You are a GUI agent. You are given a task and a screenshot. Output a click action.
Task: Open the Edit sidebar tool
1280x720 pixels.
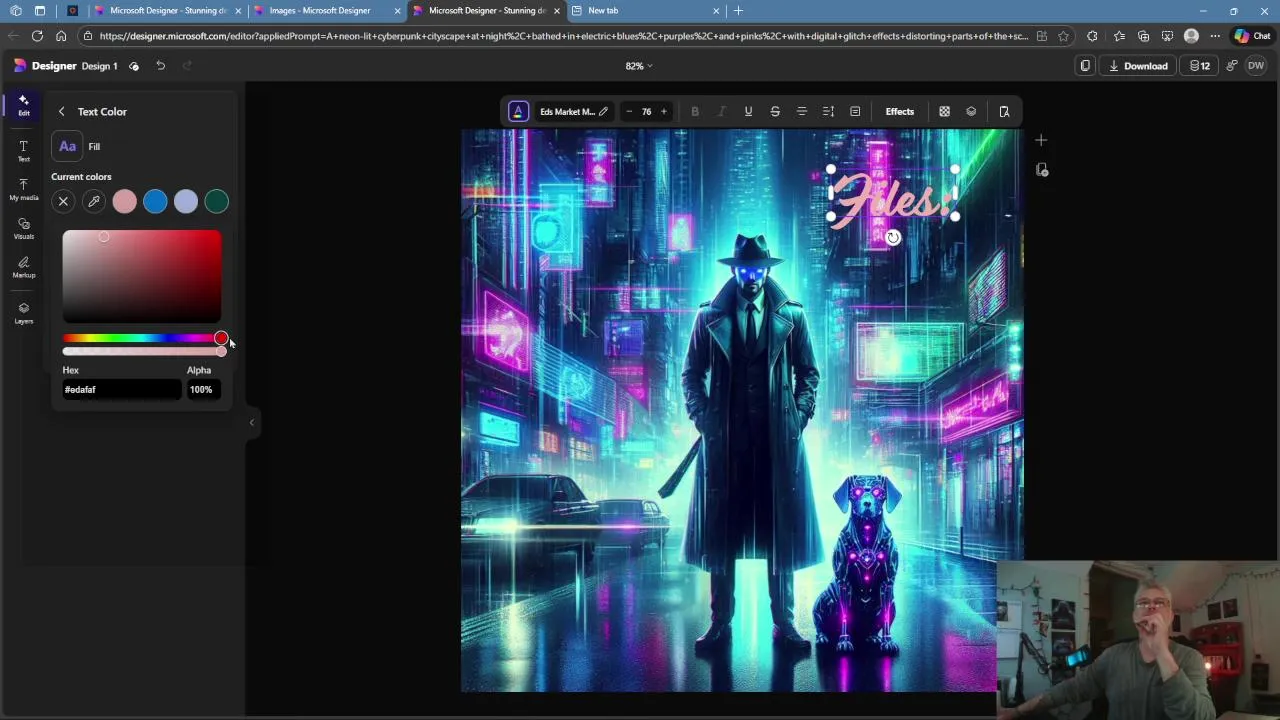[x=23, y=105]
